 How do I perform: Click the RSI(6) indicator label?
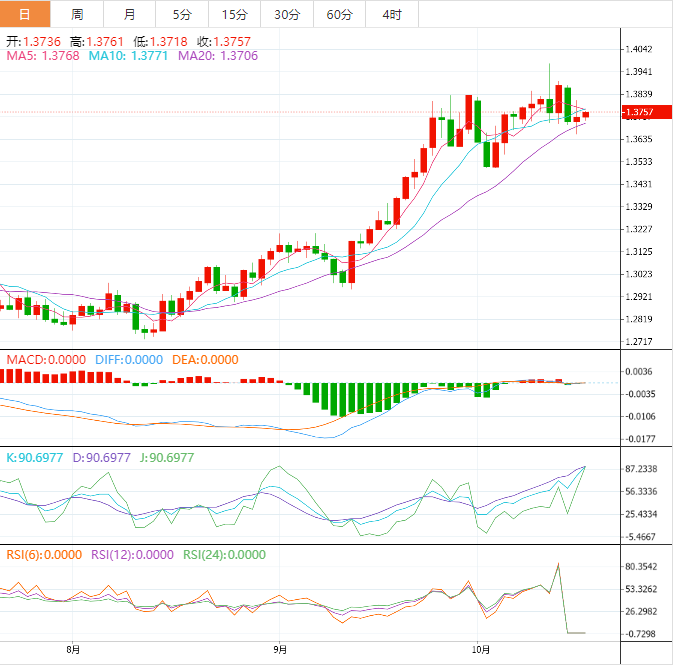click(x=44, y=555)
